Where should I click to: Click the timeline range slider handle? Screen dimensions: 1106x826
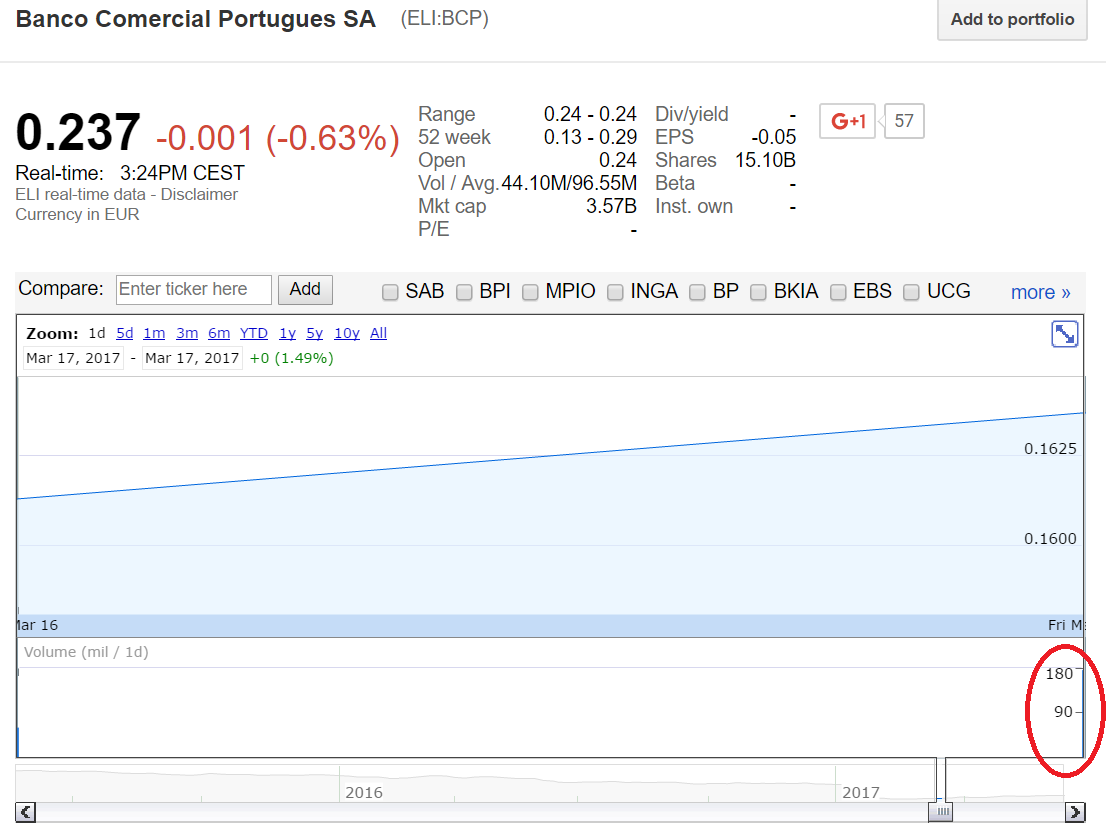(940, 812)
